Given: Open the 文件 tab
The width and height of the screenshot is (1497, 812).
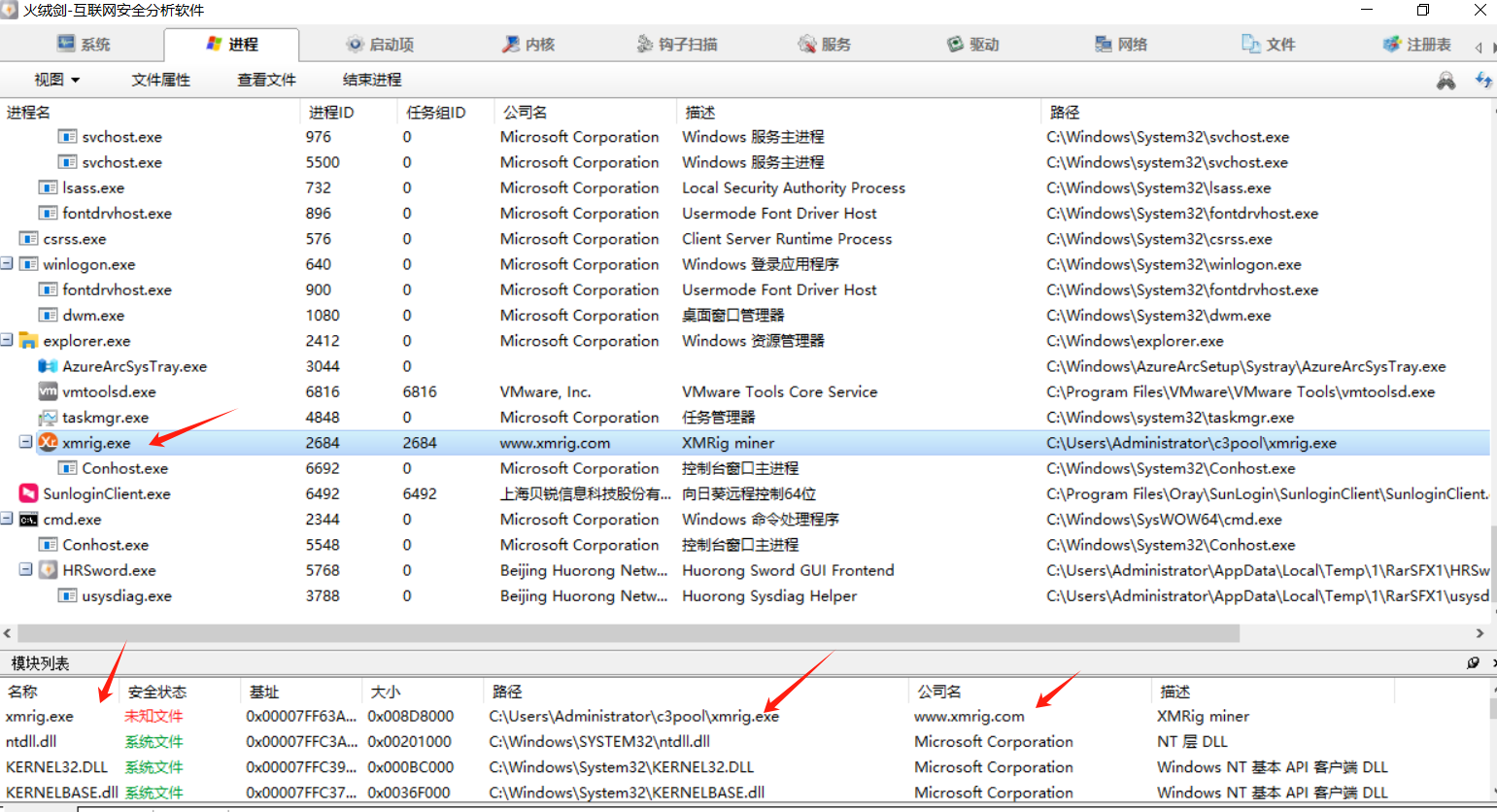Looking at the screenshot, I should point(1269,44).
